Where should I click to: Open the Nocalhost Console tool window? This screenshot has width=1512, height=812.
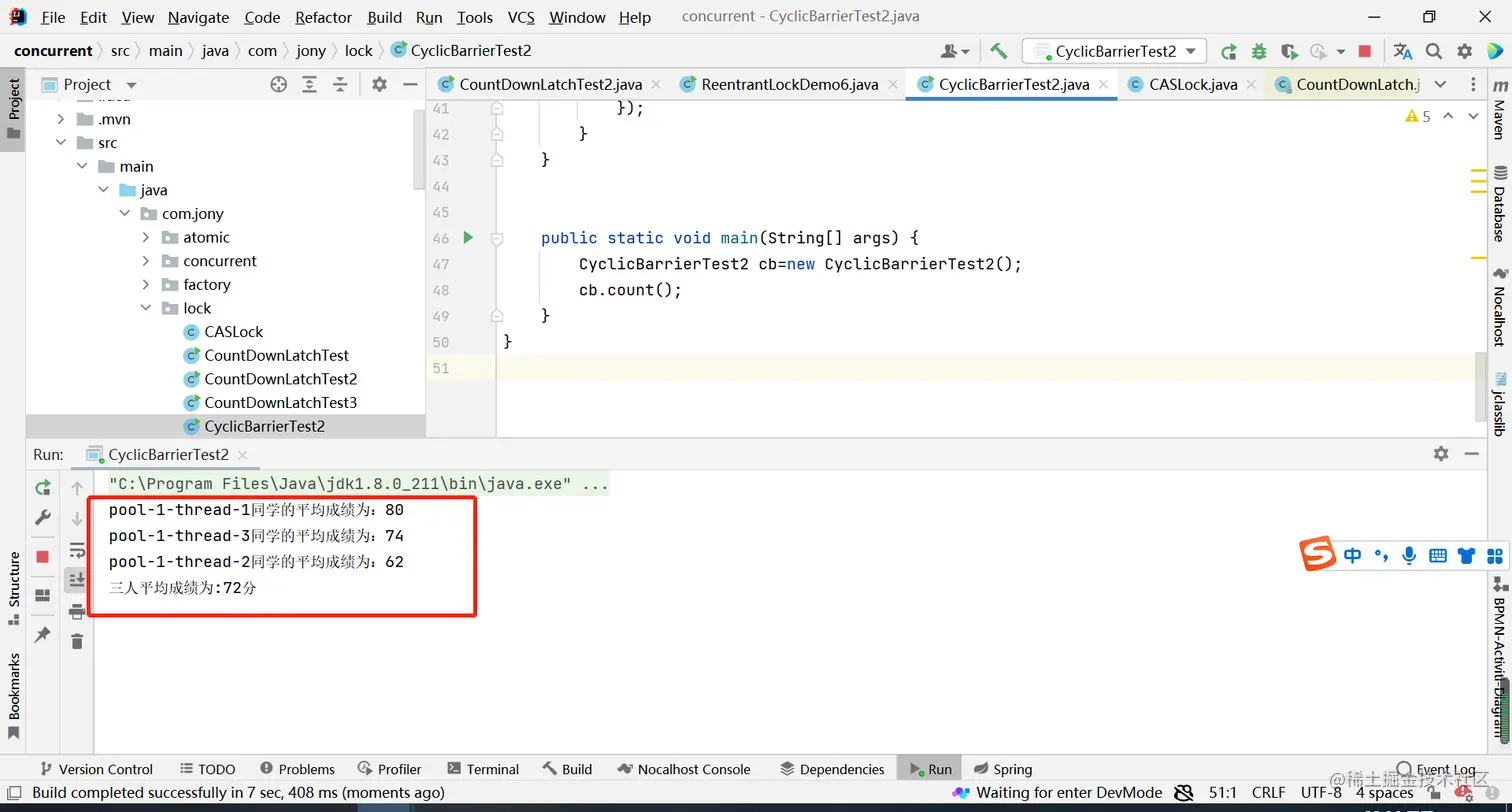pyautogui.click(x=683, y=769)
